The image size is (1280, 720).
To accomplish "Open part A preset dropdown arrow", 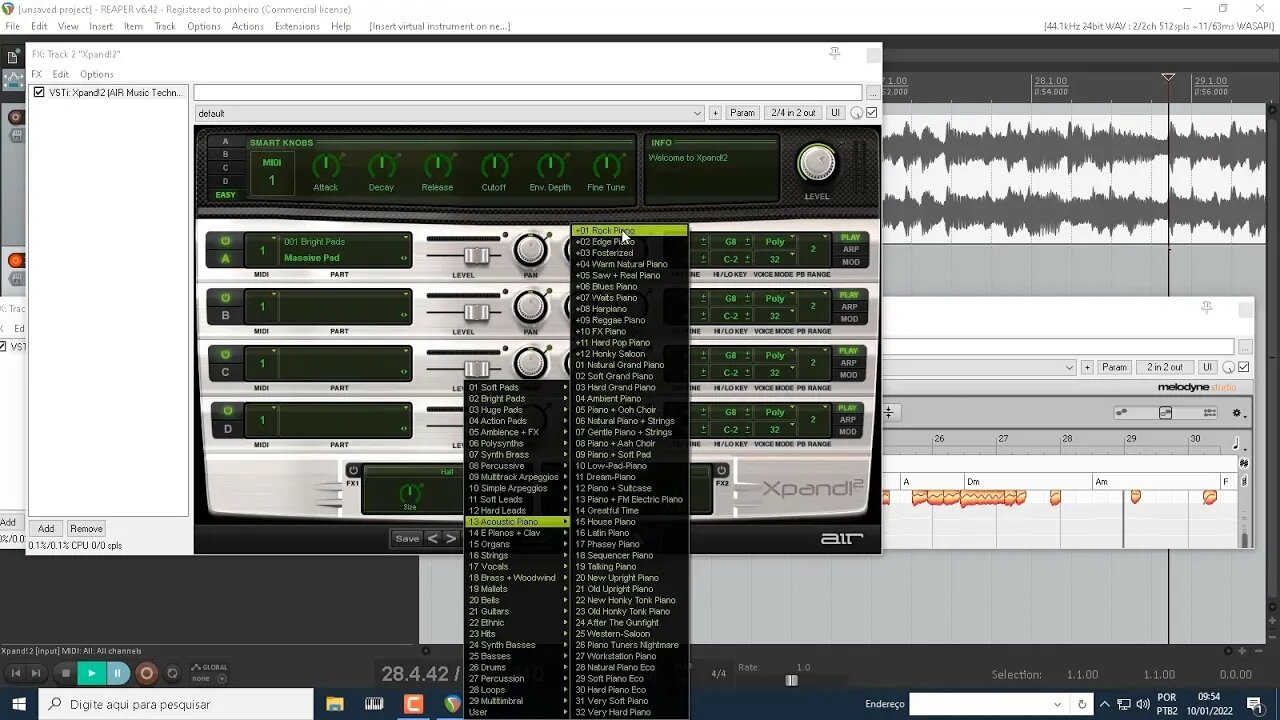I will click(x=406, y=238).
